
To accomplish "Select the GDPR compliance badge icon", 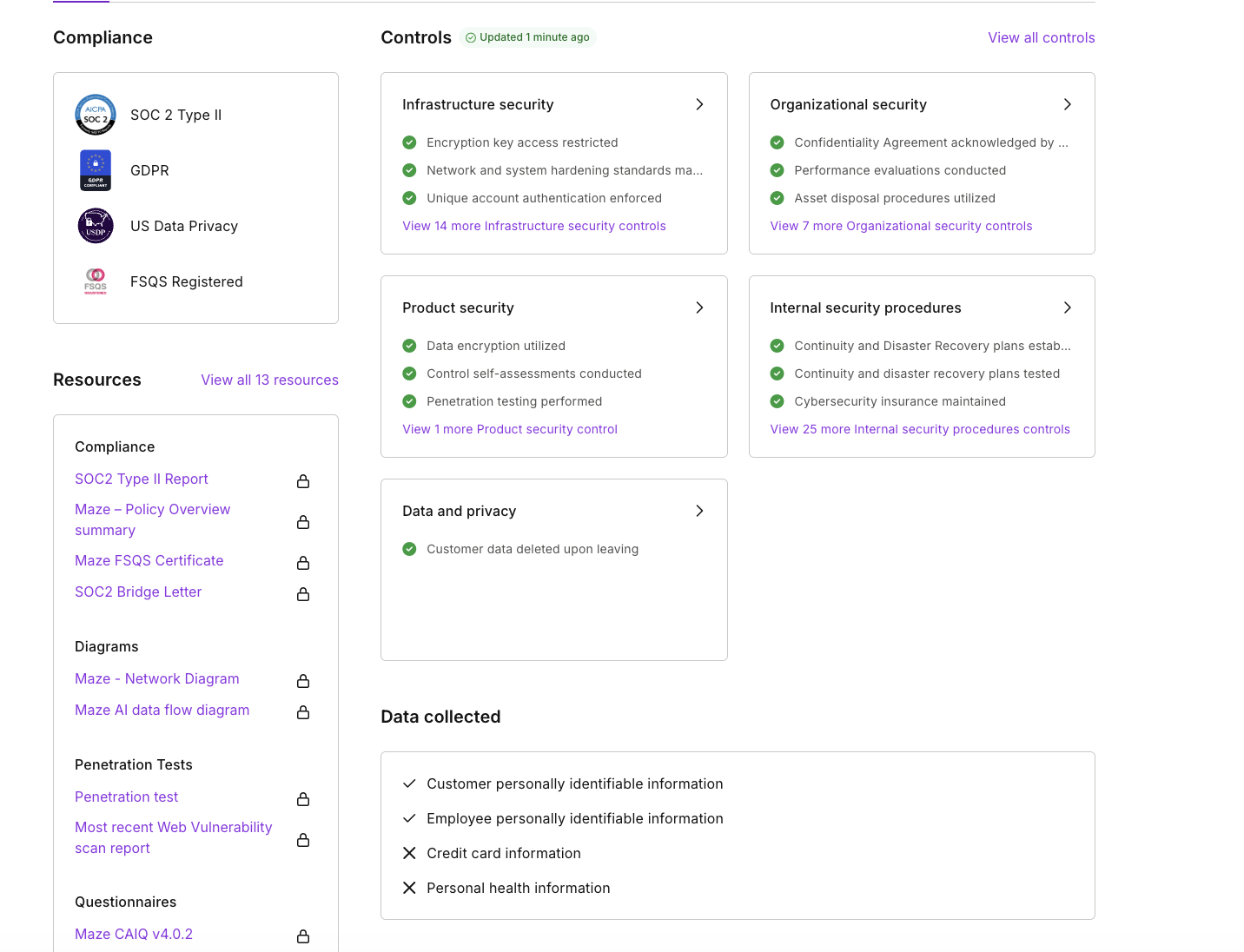I will (95, 169).
